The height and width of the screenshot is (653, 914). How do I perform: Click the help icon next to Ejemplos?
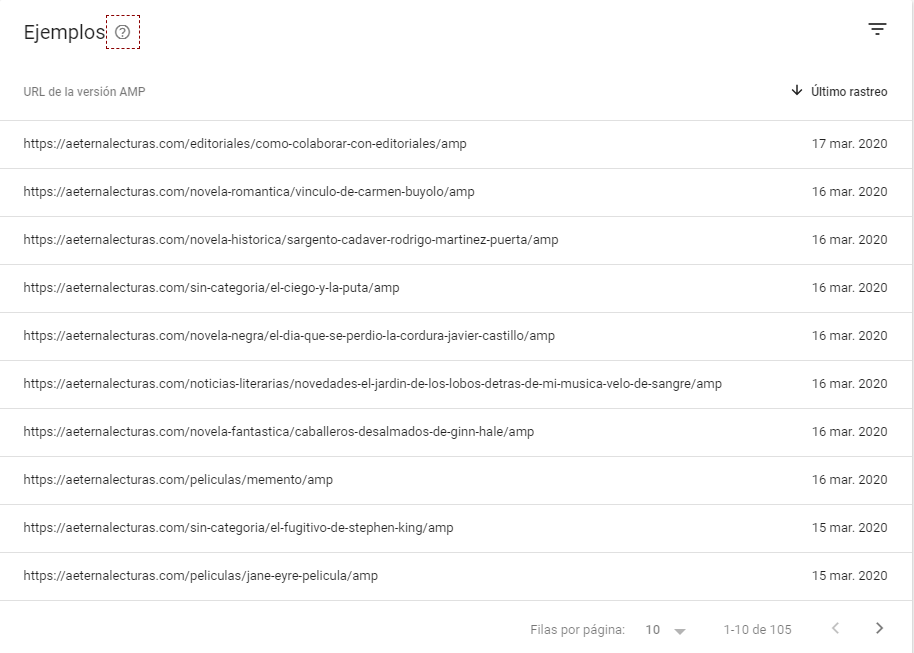coord(122,32)
